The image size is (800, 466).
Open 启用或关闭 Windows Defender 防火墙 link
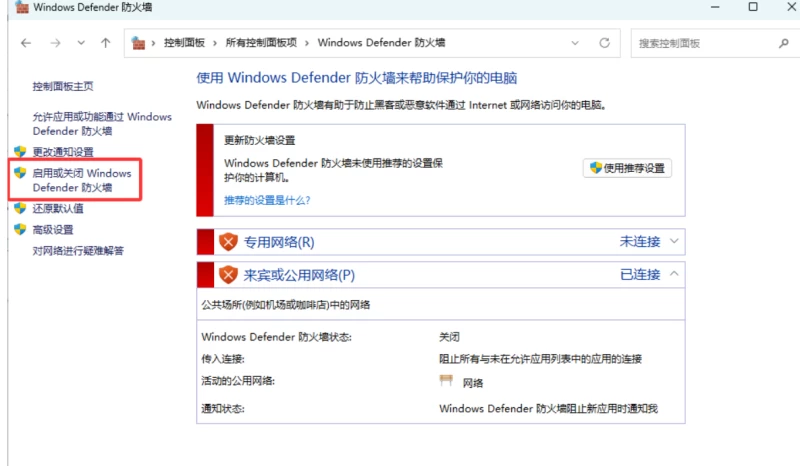pos(81,180)
